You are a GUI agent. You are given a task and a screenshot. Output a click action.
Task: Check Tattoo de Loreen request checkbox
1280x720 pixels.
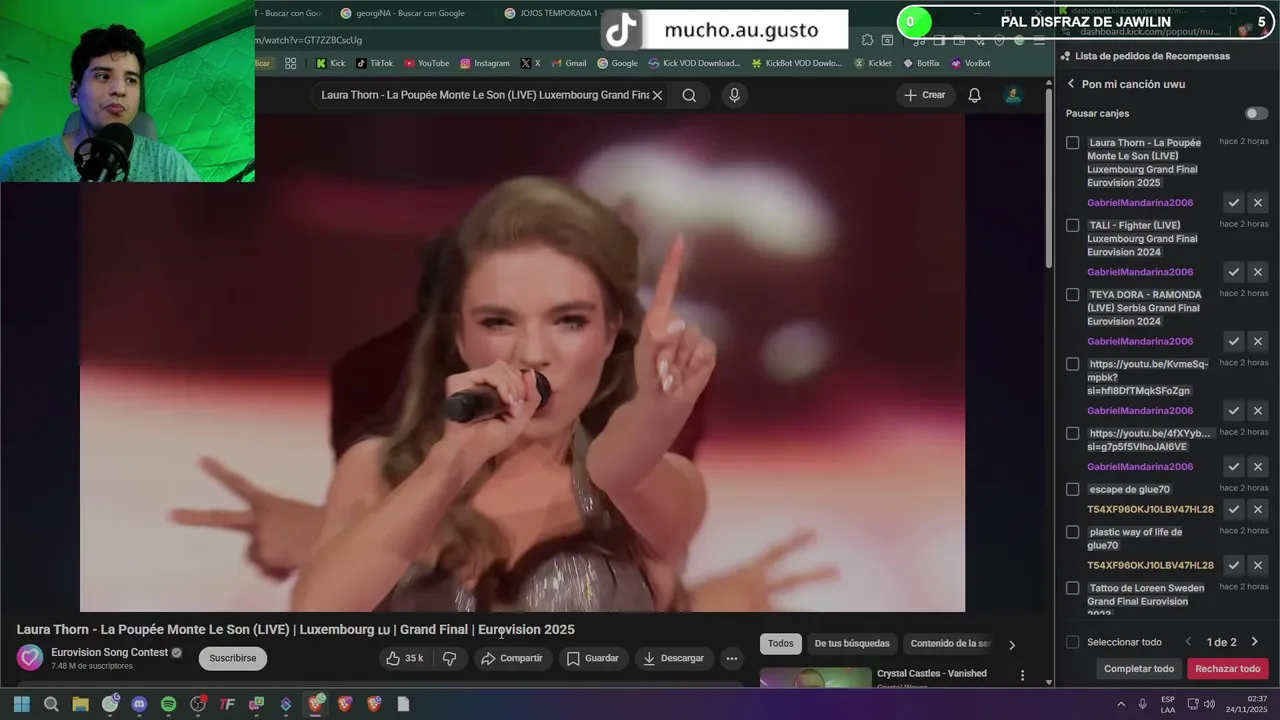[1072, 588]
